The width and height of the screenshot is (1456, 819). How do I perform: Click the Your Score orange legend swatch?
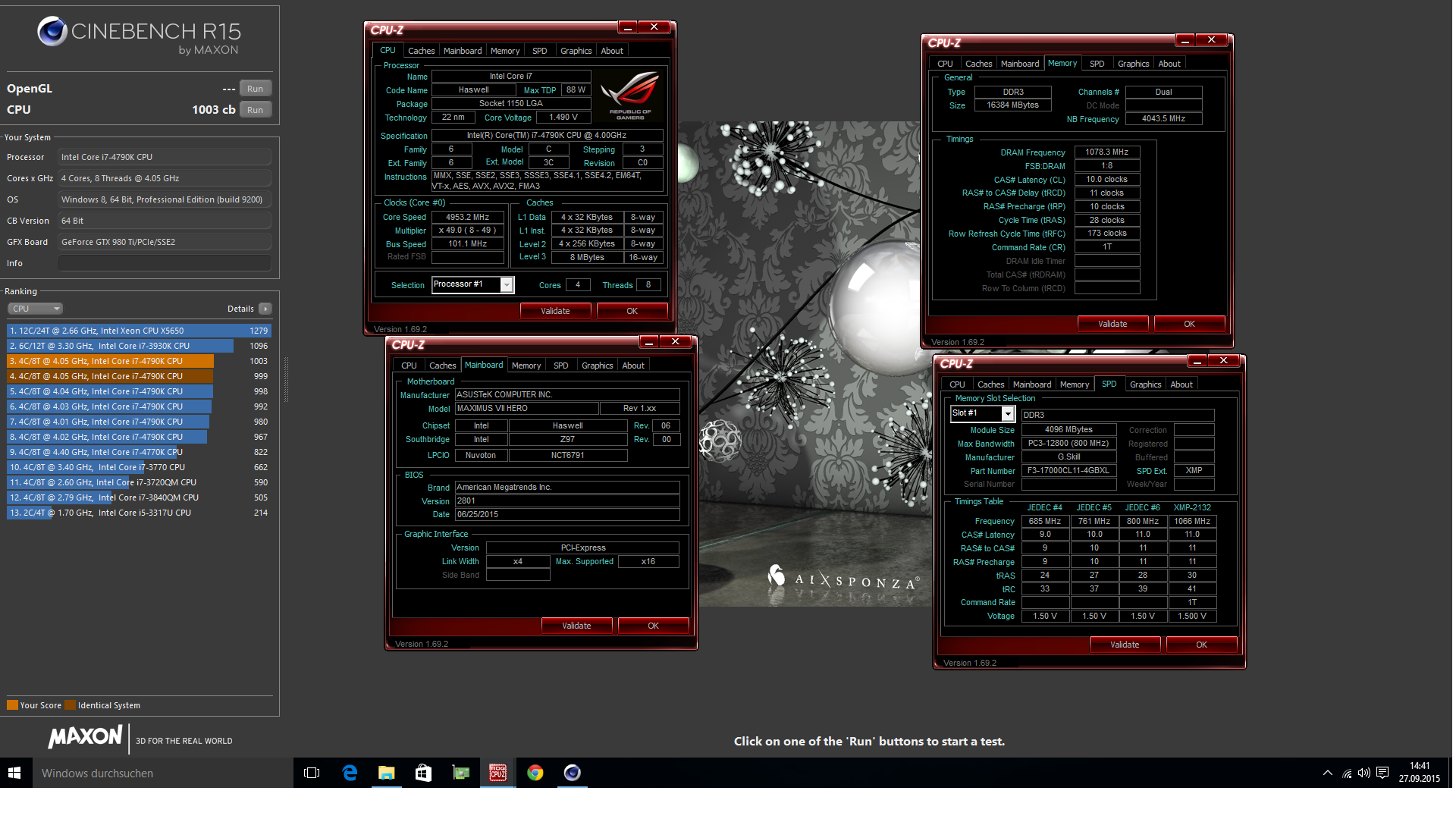12,705
